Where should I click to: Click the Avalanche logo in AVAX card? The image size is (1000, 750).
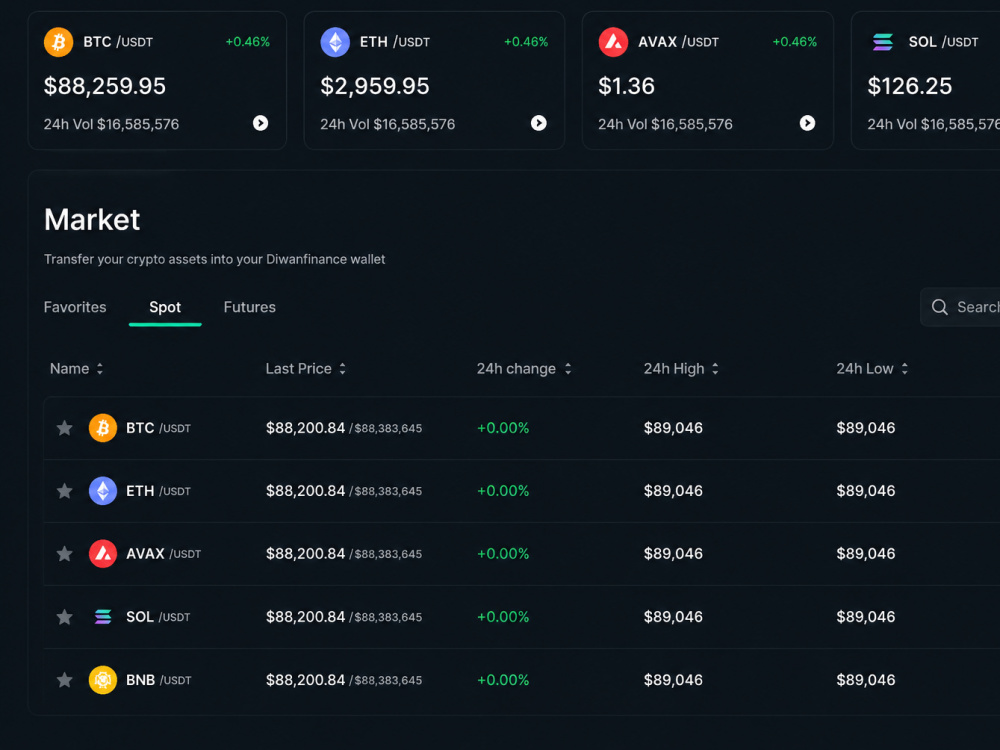click(x=613, y=42)
